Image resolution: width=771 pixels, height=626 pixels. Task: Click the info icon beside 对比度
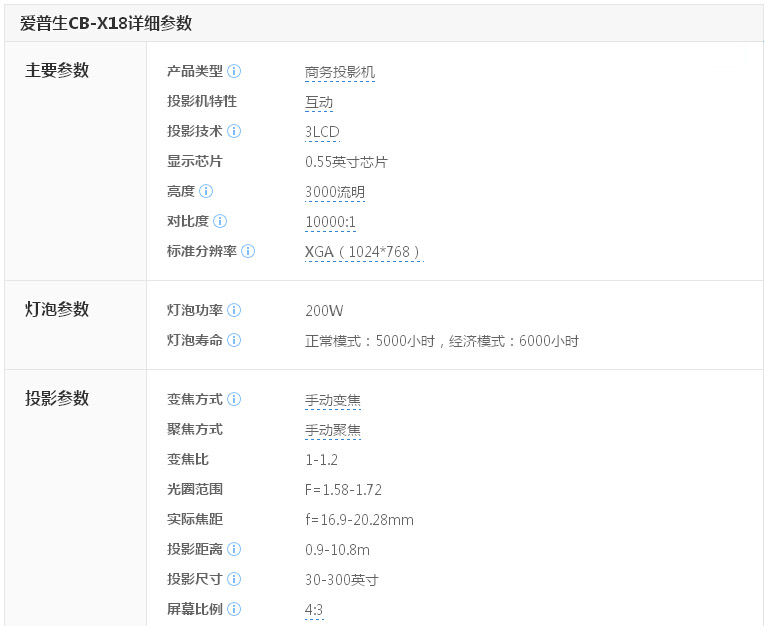tap(220, 221)
